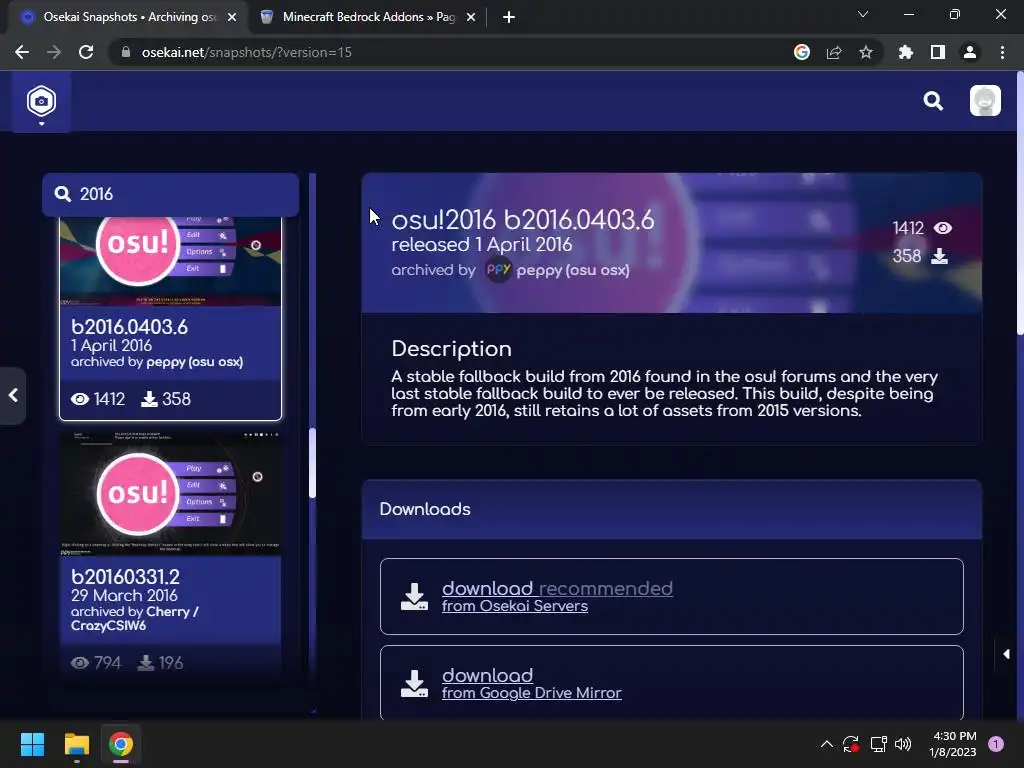Click download count icon on b20160331.2 card
The width and height of the screenshot is (1024, 768).
(146, 663)
